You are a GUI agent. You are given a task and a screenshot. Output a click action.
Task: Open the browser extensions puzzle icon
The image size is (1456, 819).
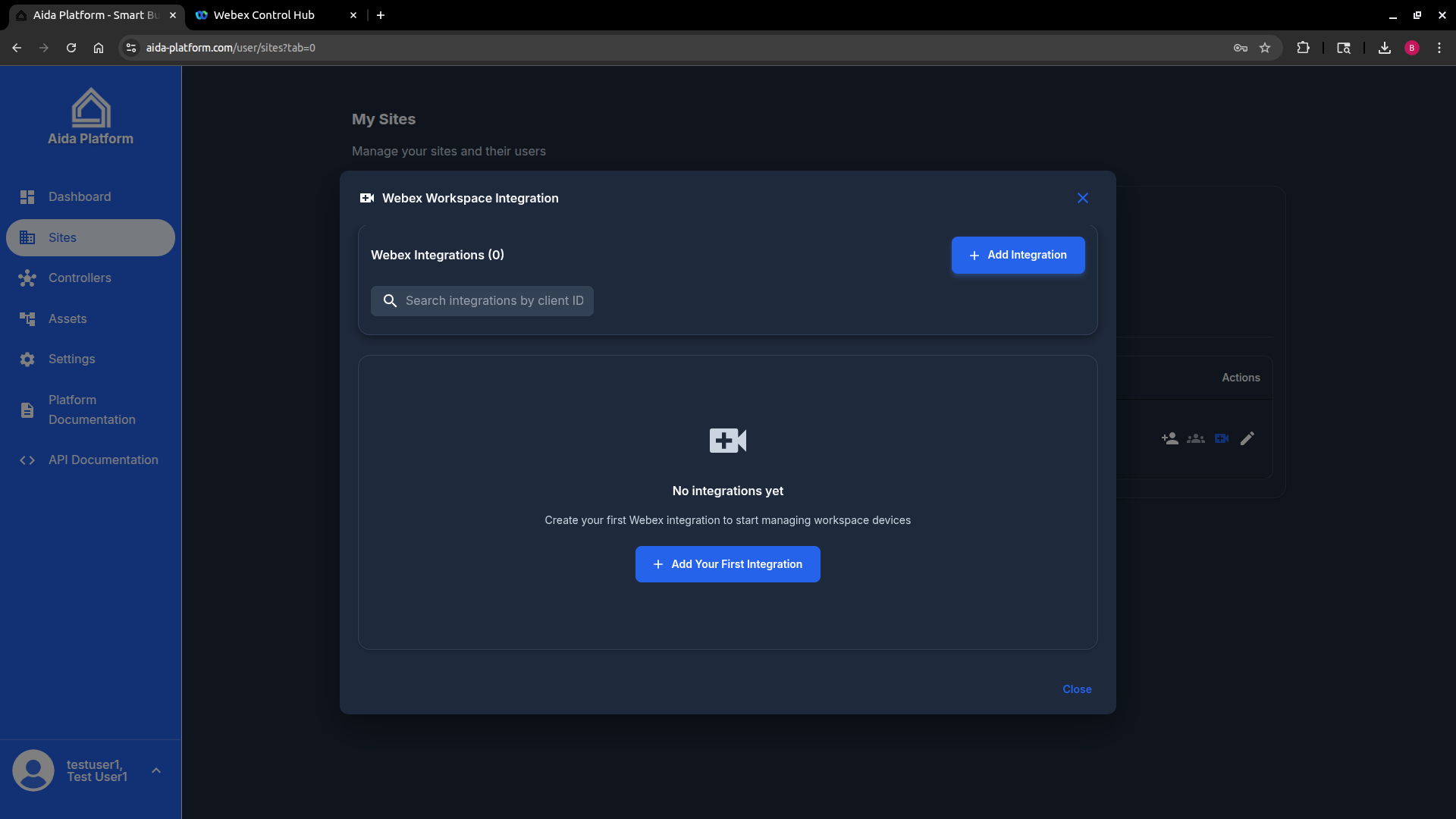[1303, 47]
